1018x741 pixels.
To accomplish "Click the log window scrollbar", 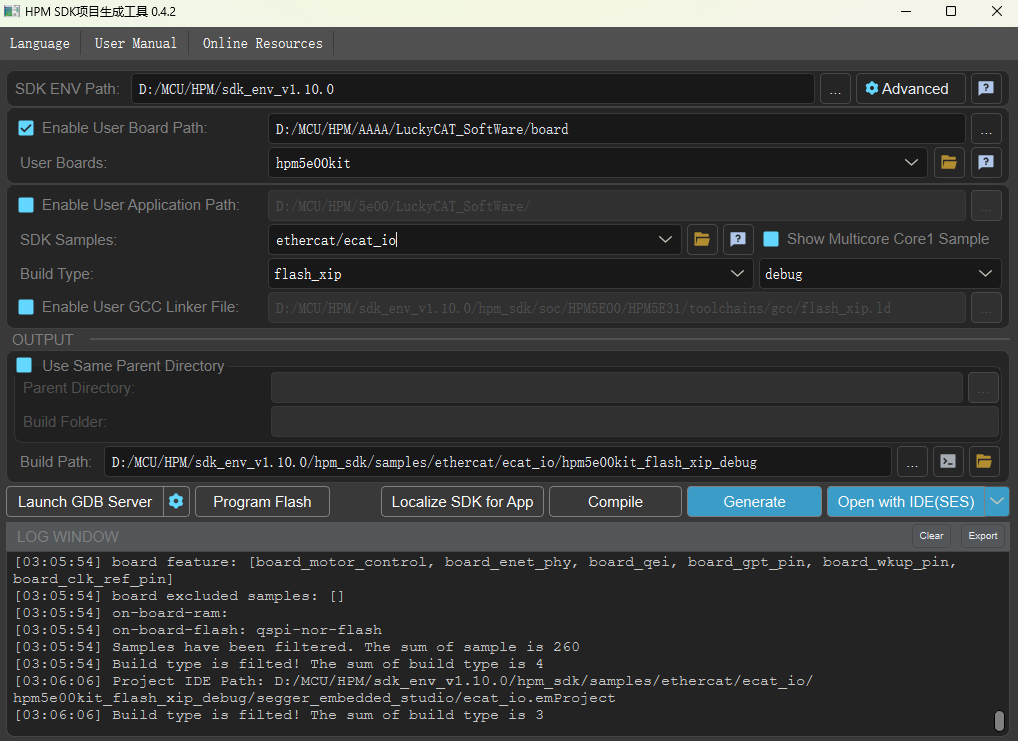I will 999,720.
